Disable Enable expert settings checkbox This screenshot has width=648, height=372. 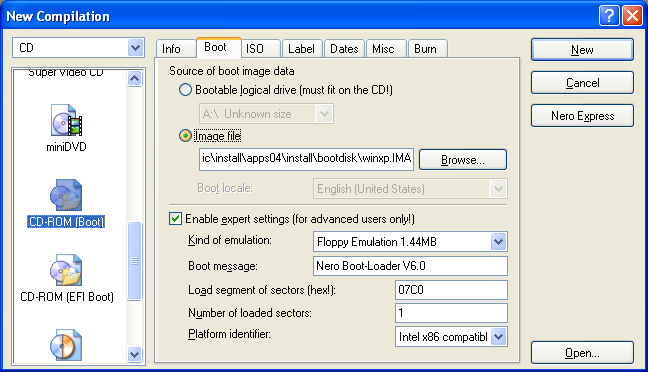tap(175, 219)
